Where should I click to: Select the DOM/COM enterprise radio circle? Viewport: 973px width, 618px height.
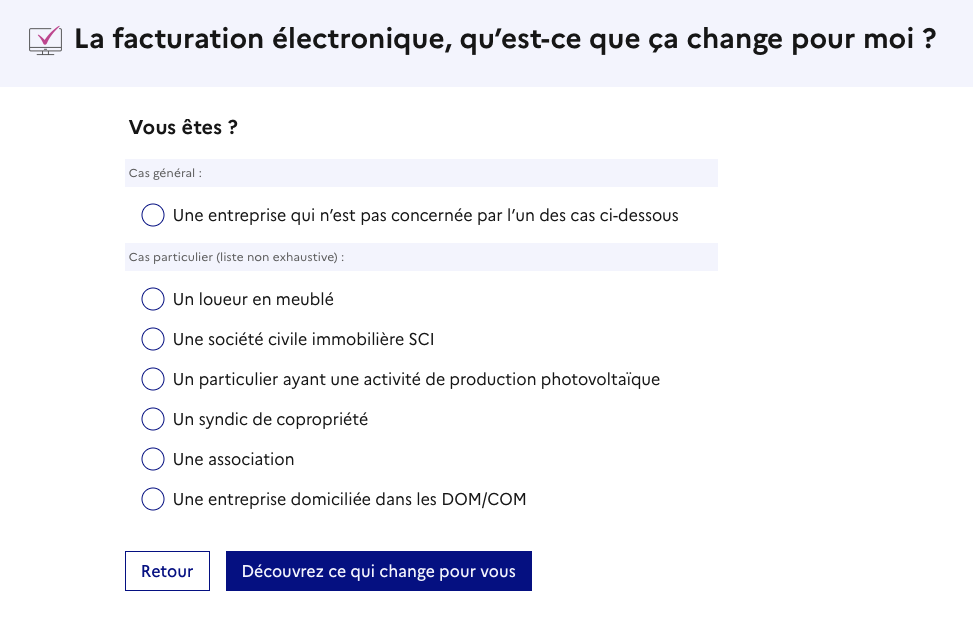click(x=153, y=499)
